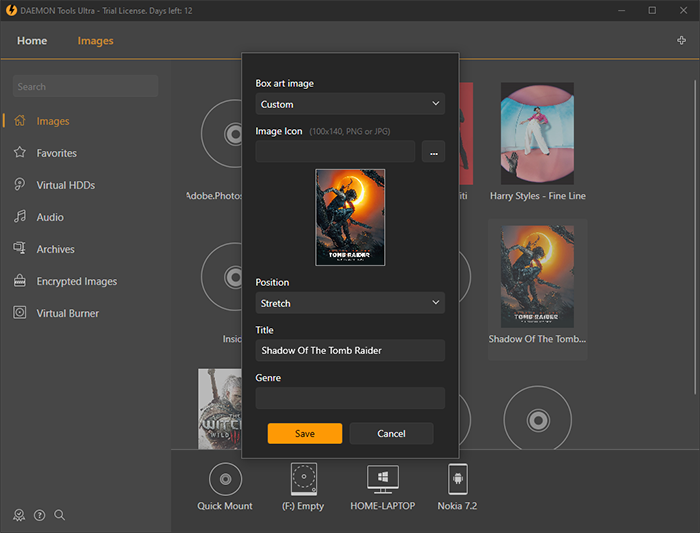
Task: Select the Nokia 7.2 phone icon
Action: 458,479
